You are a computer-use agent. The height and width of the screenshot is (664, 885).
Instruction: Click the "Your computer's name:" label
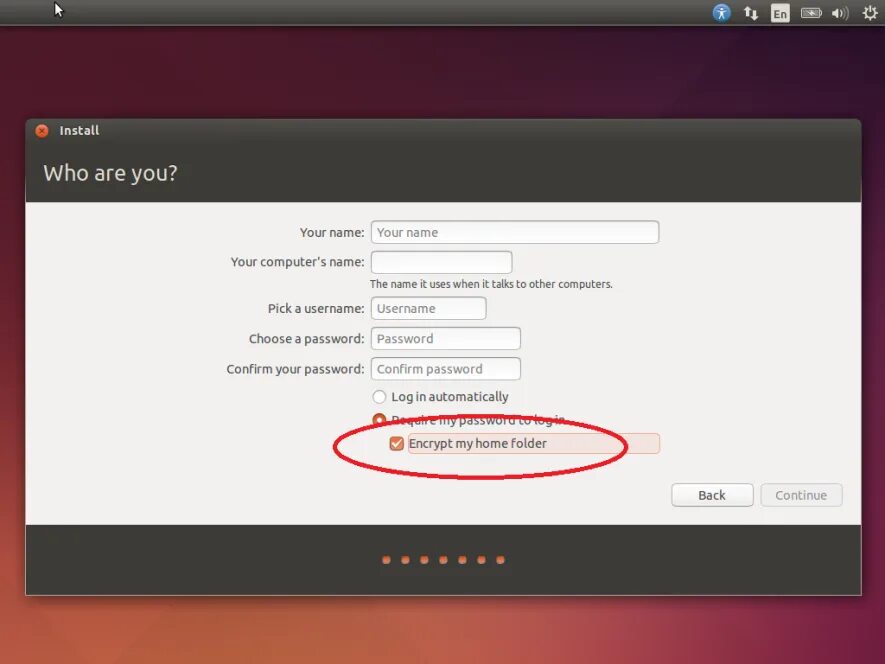pyautogui.click(x=297, y=262)
